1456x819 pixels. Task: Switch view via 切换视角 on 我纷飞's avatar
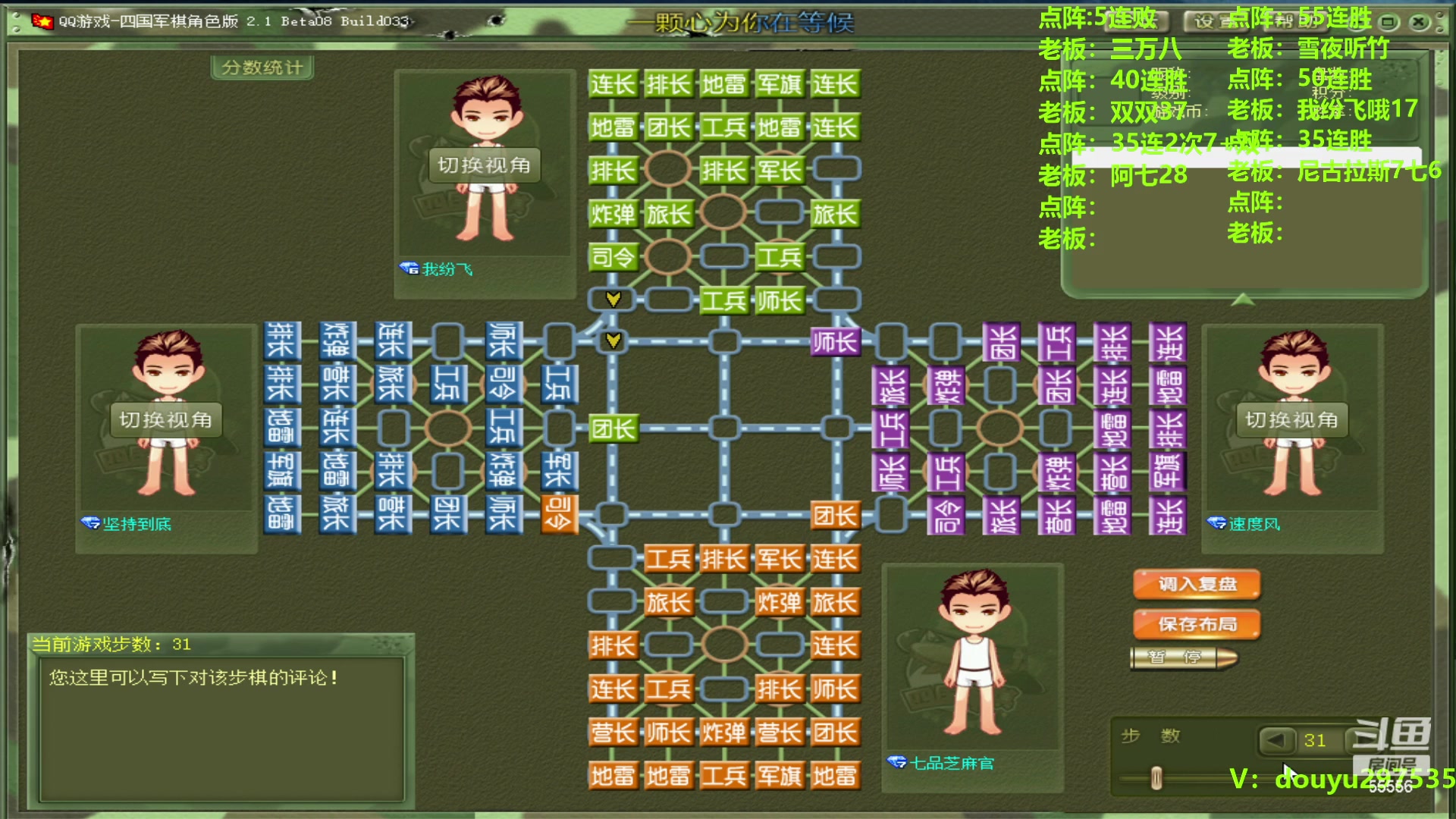[x=485, y=165]
